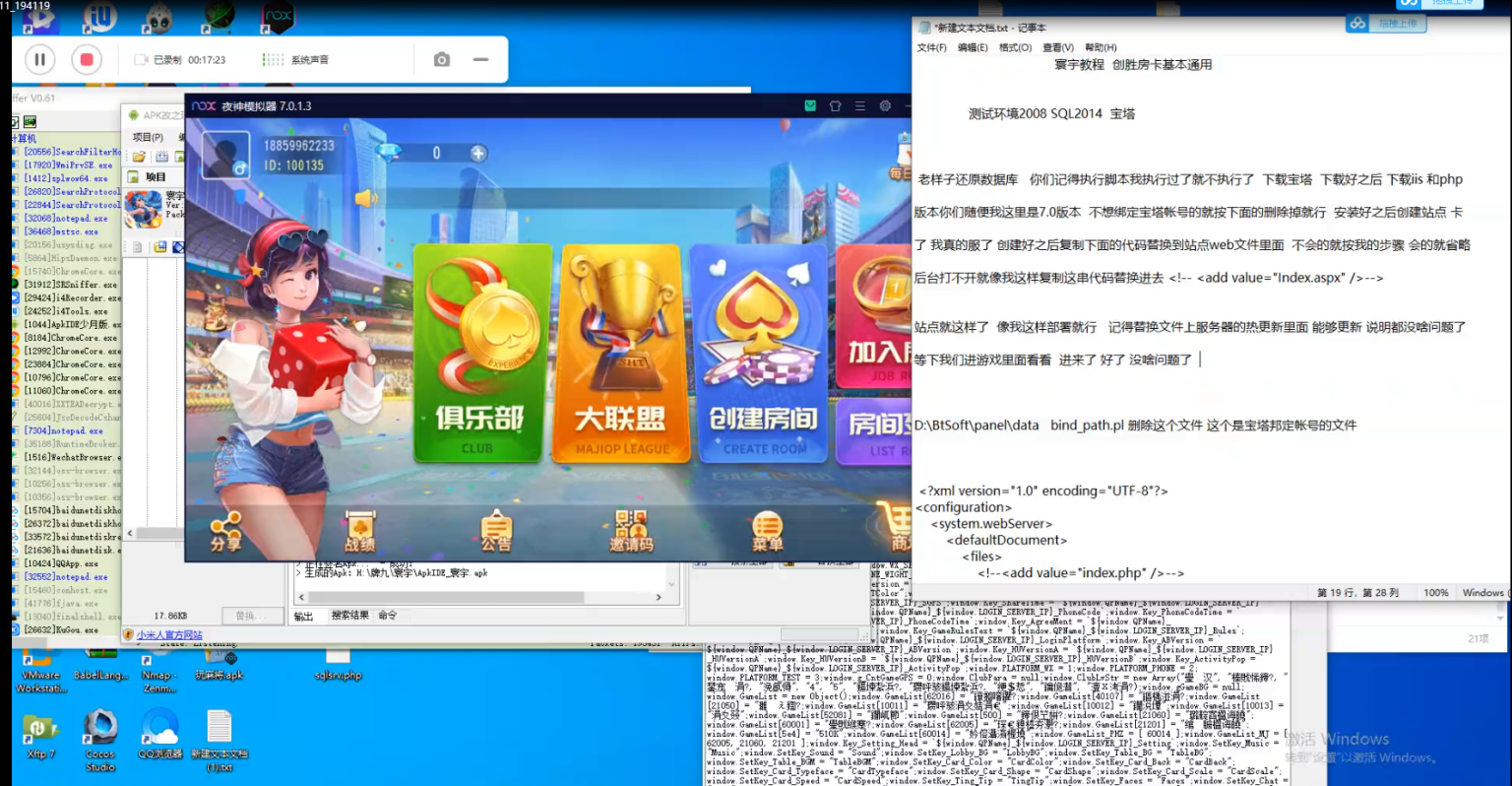Screen dimensions: 1512x786
Task: Select [10424]QQApp.exe process
Action: point(61,563)
